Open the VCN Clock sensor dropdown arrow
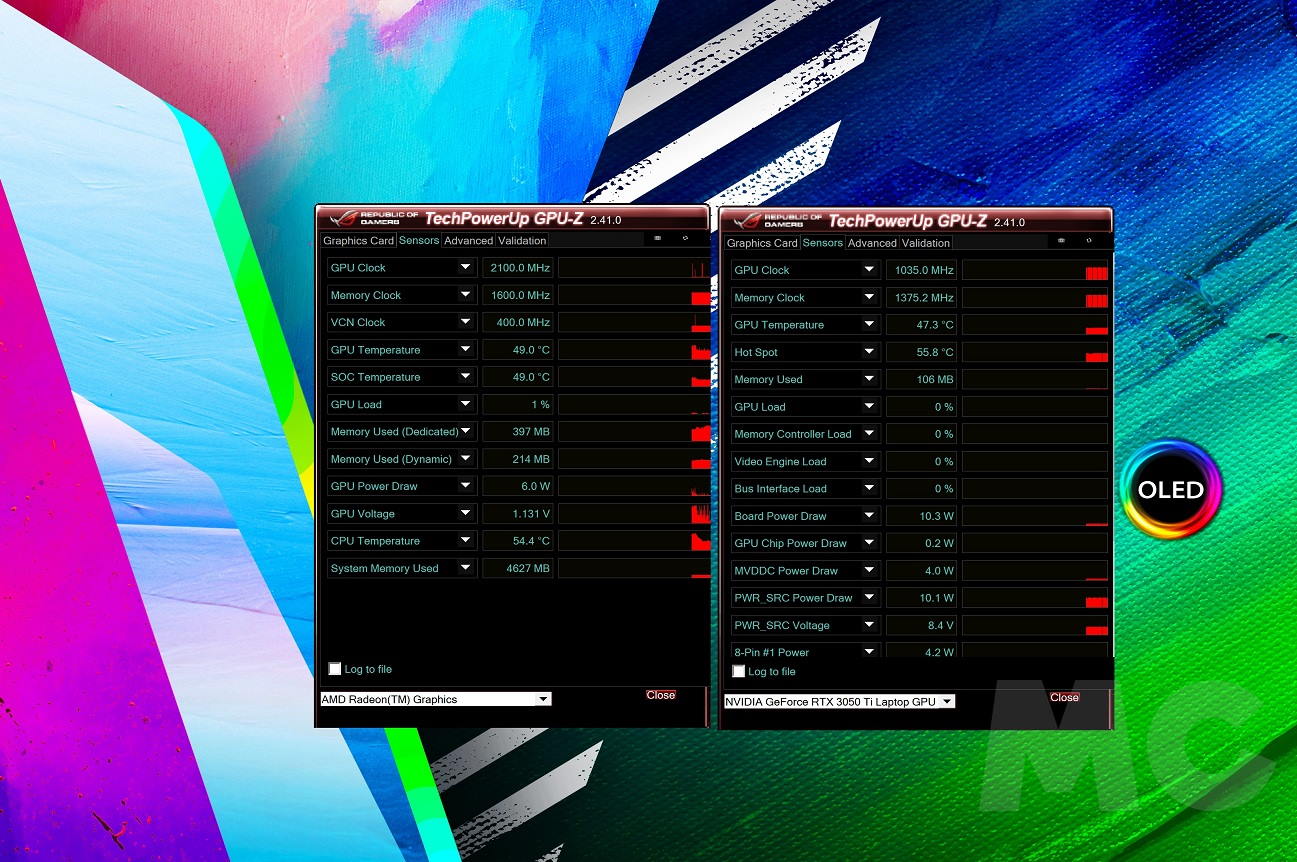 (x=465, y=322)
